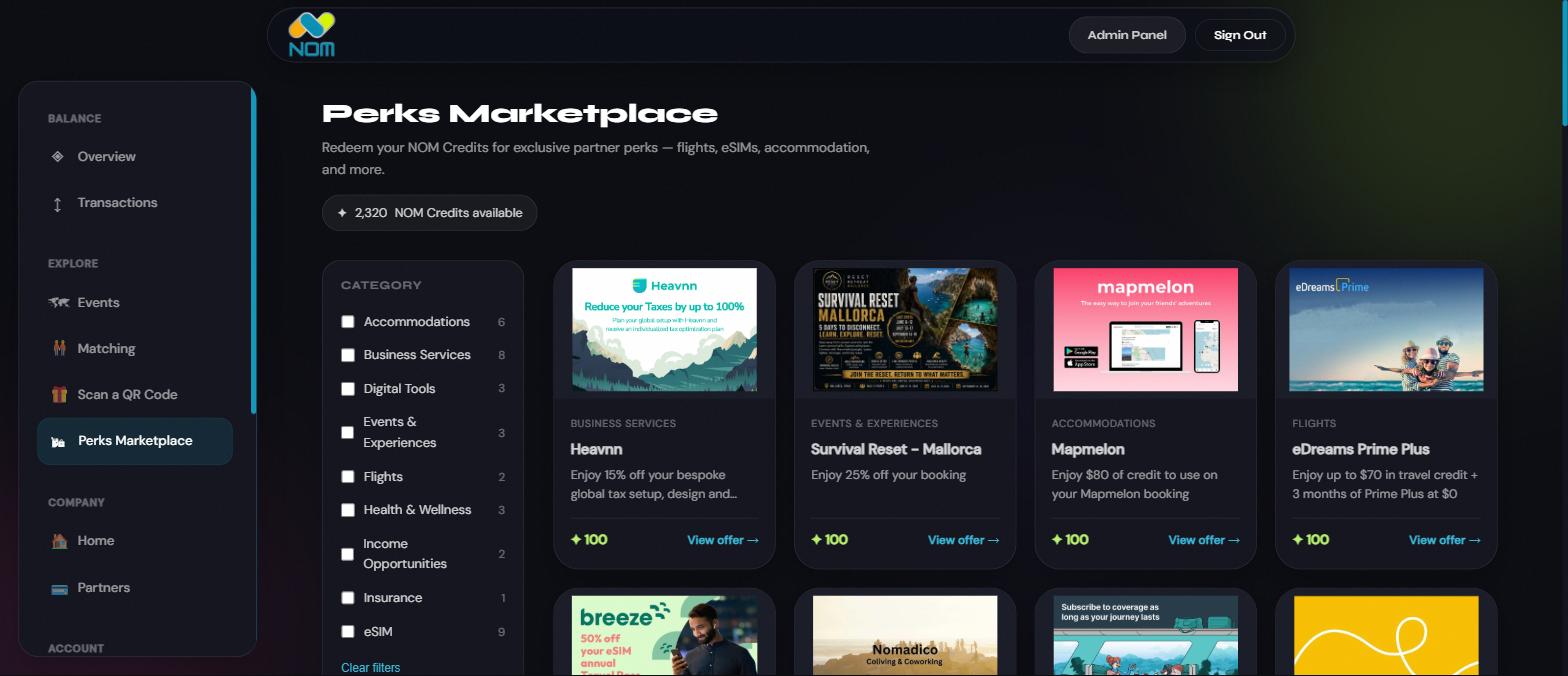
Task: Click the eSIM count 9
Action: (x=501, y=632)
